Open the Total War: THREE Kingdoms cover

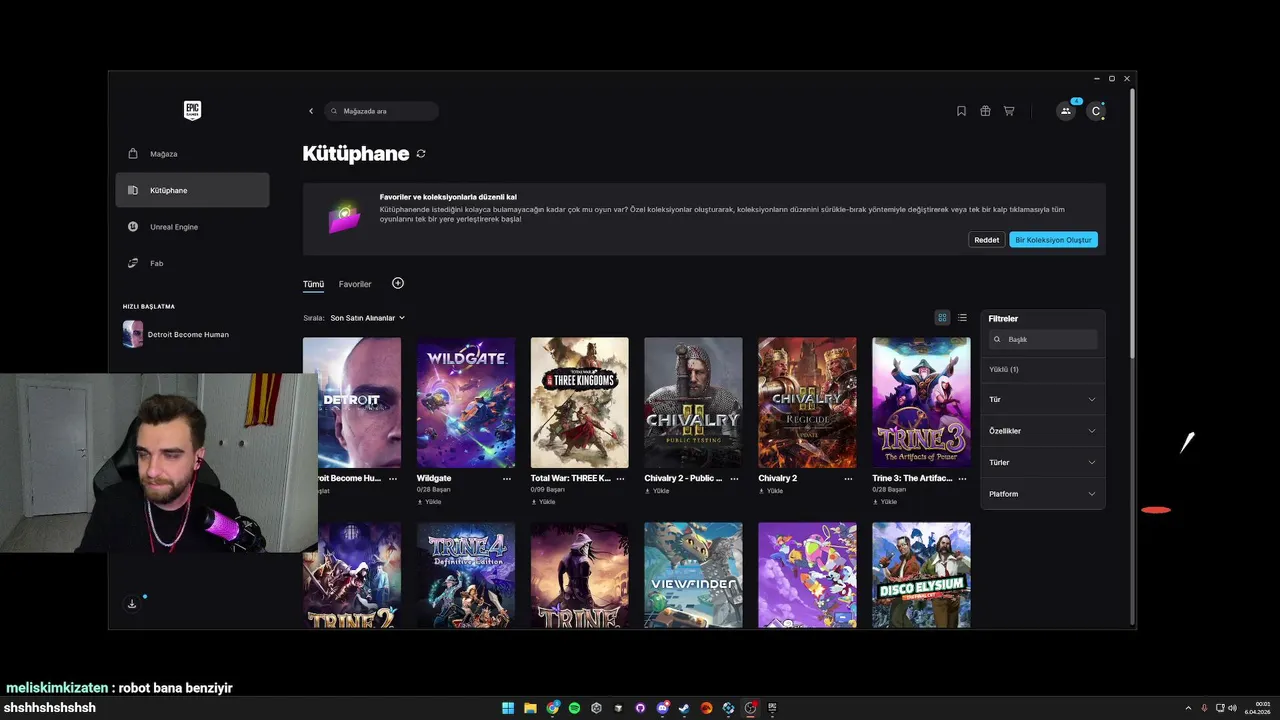click(580, 402)
